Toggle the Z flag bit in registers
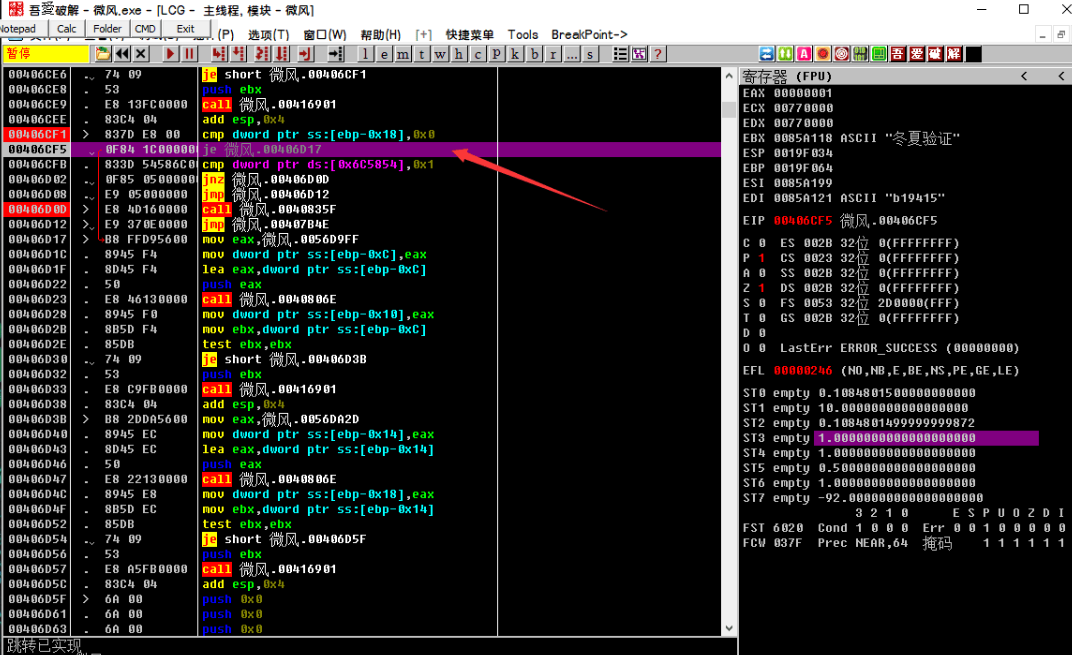Screen dimensions: 1072x655 pyautogui.click(x=761, y=288)
